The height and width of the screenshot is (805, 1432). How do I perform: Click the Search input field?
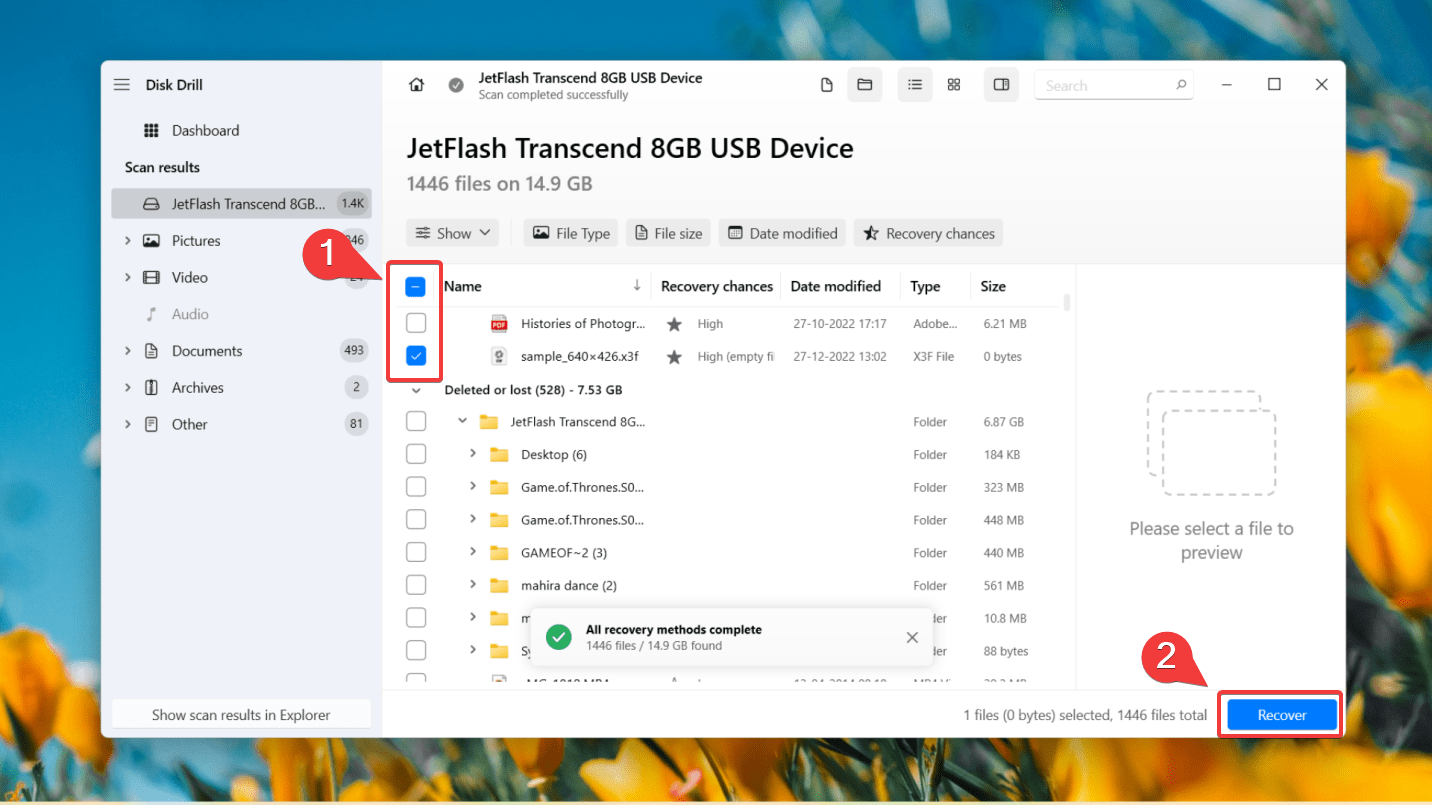[x=1105, y=86]
